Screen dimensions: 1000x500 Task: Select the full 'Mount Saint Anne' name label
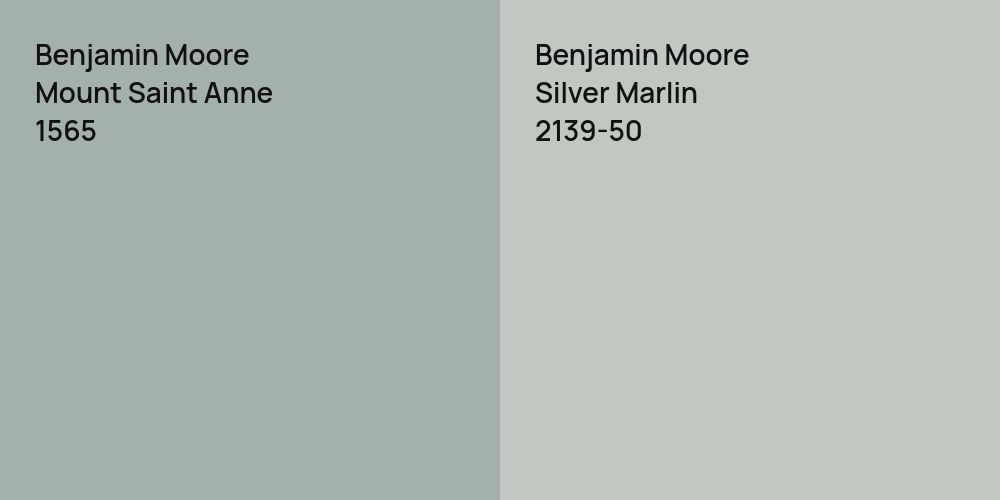tap(154, 93)
